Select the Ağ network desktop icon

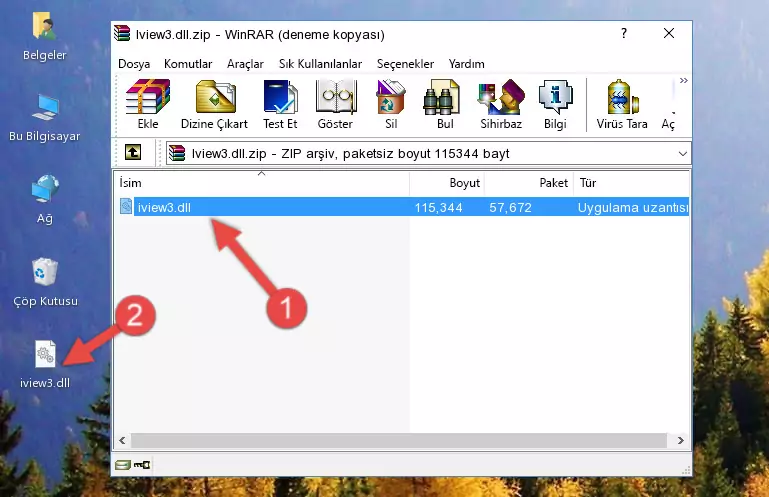pyautogui.click(x=45, y=200)
